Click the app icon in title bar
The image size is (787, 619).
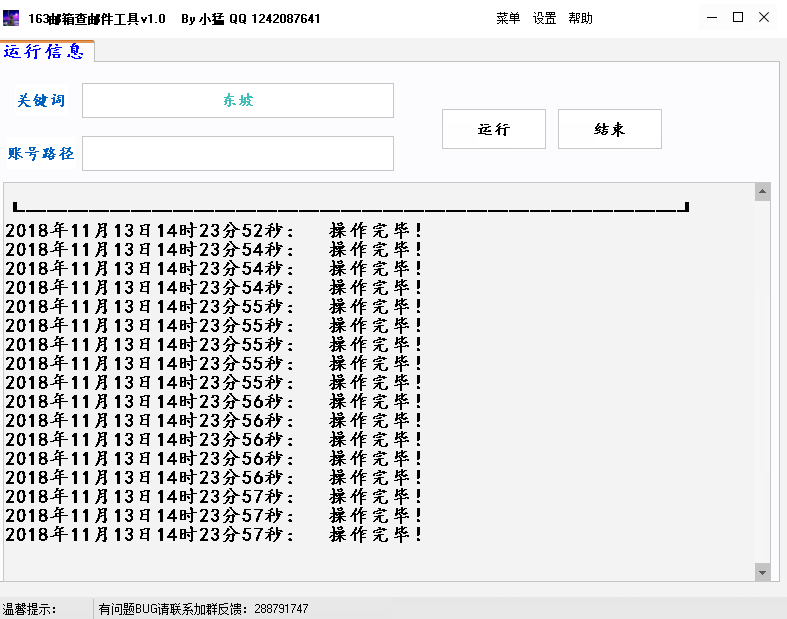[11, 18]
